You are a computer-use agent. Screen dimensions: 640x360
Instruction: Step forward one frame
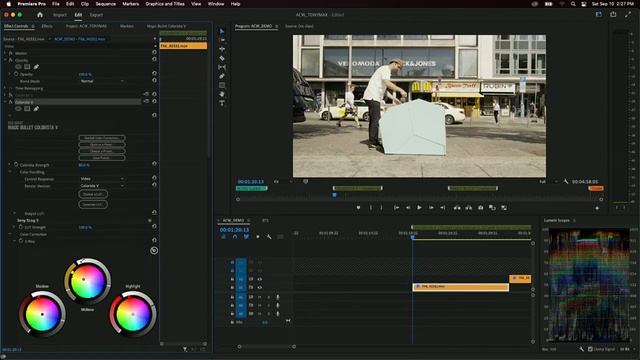tap(431, 208)
